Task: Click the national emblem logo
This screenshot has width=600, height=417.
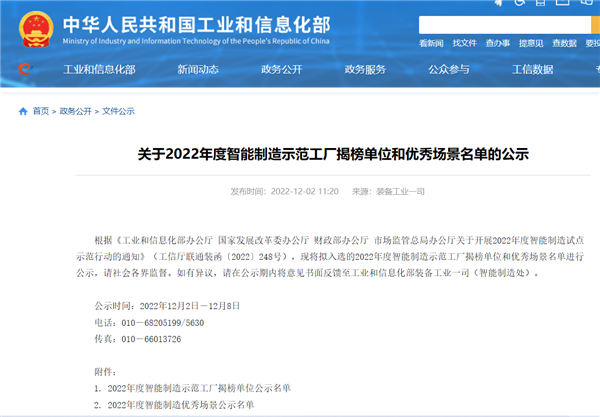Action: coord(32,27)
